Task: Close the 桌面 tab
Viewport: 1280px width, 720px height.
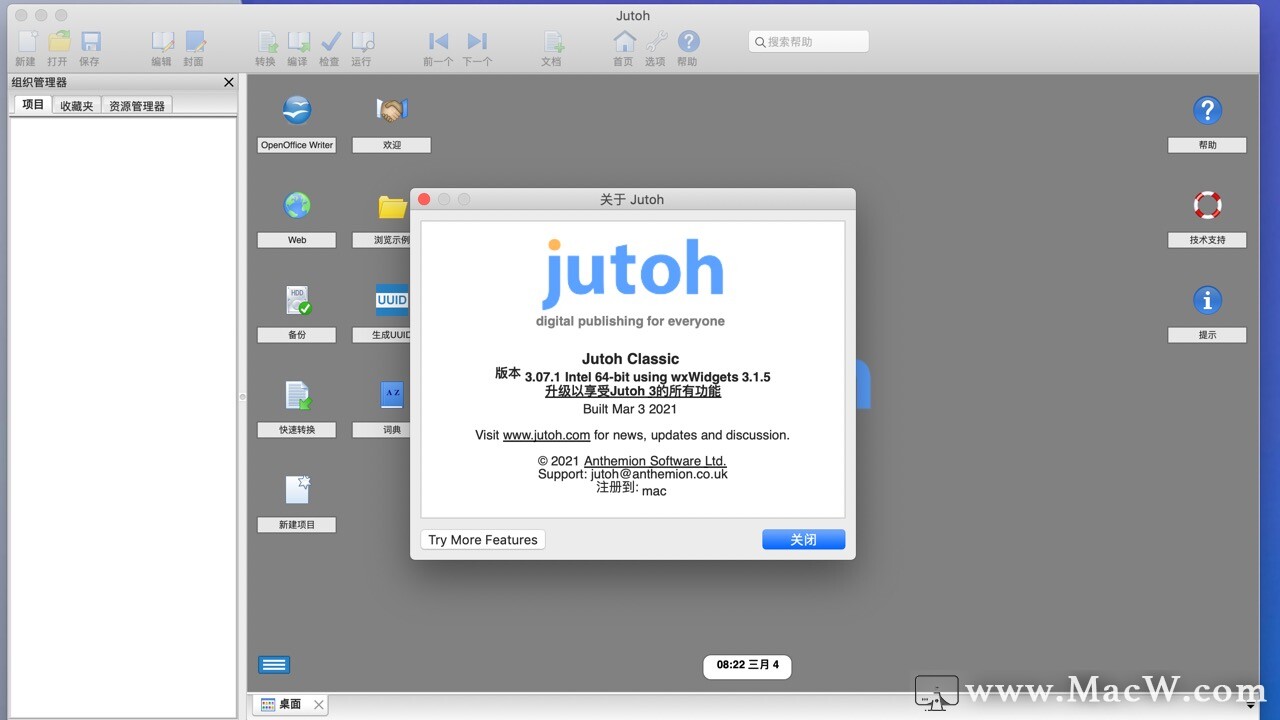Action: click(x=319, y=705)
